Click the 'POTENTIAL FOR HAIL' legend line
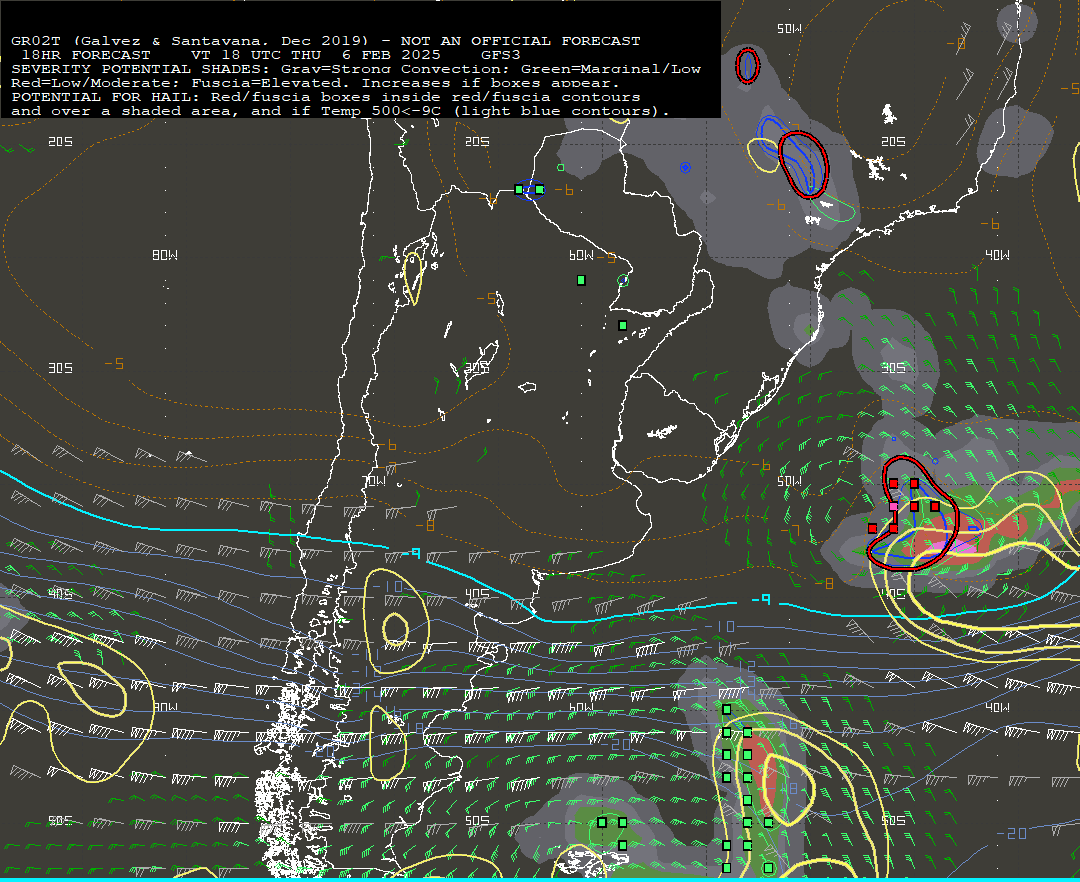Image resolution: width=1080 pixels, height=882 pixels. 326,97
